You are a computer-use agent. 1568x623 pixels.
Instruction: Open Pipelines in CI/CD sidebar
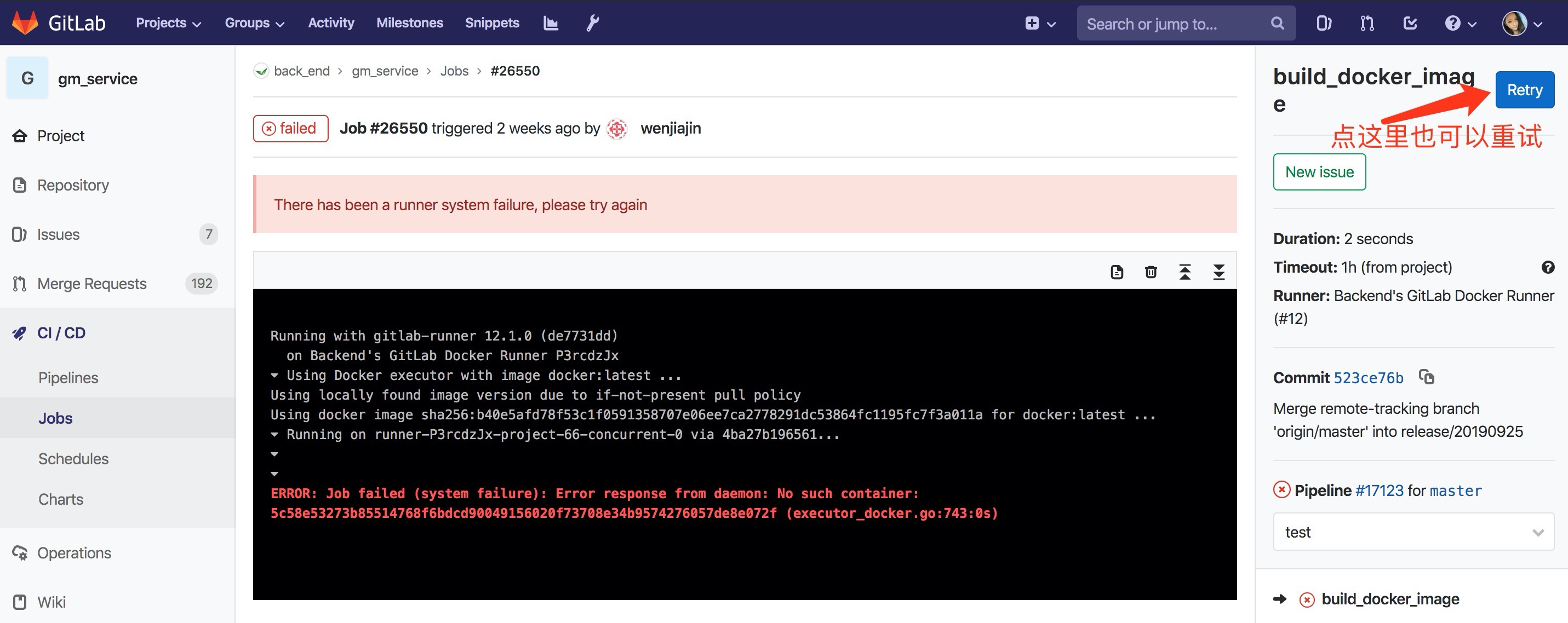68,378
